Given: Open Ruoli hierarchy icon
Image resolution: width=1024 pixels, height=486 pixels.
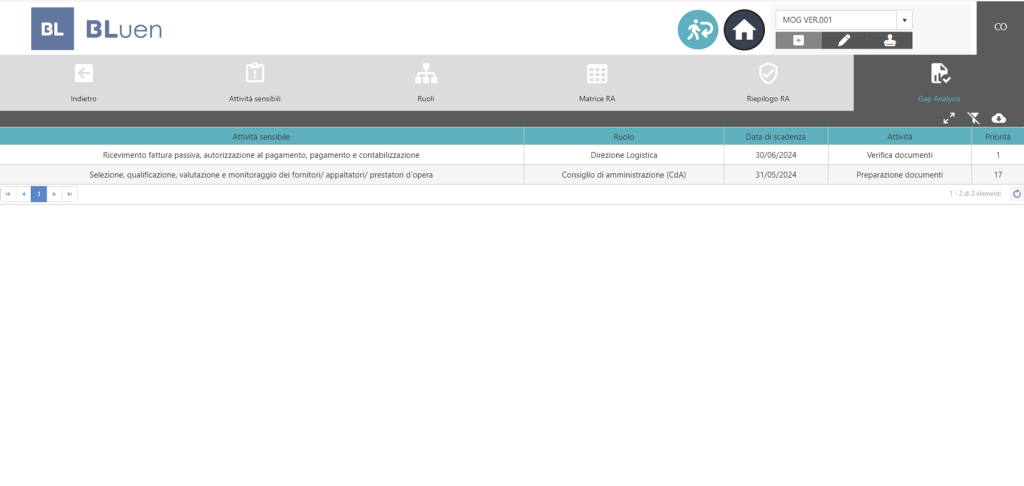Looking at the screenshot, I should coord(426,74).
